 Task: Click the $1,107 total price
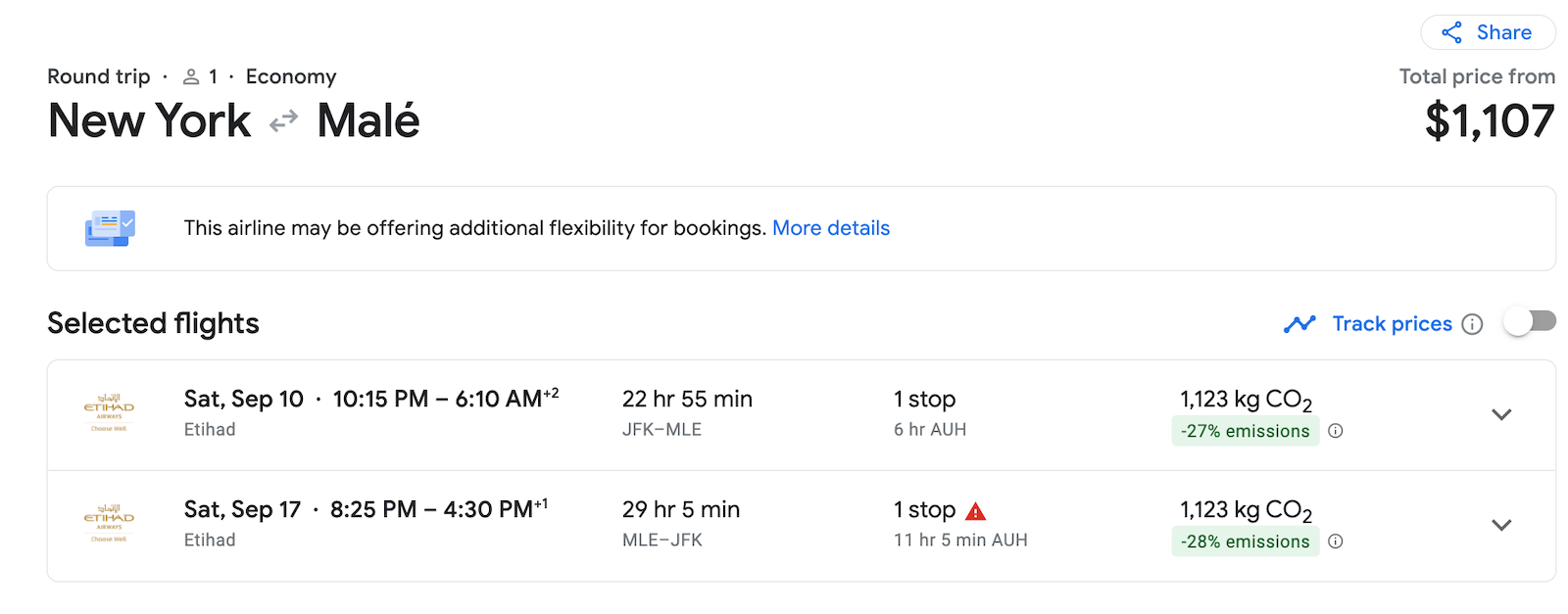point(1490,121)
